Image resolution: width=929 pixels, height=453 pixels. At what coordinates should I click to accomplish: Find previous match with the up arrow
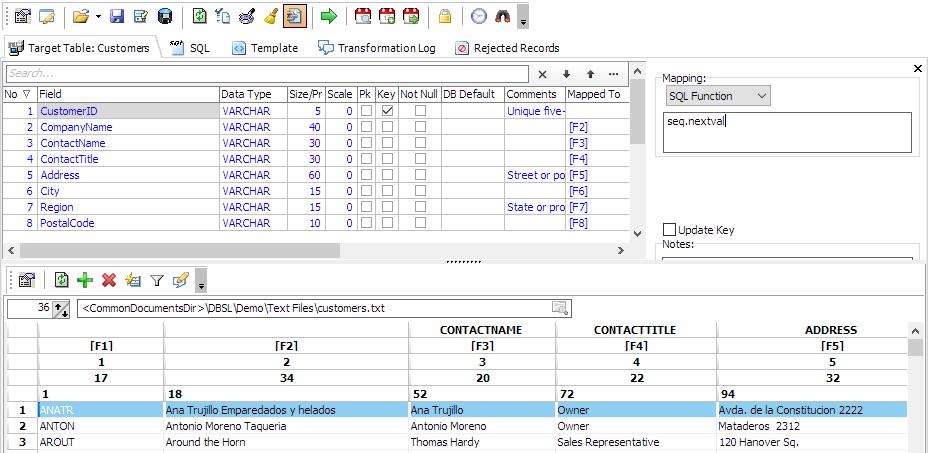(590, 74)
